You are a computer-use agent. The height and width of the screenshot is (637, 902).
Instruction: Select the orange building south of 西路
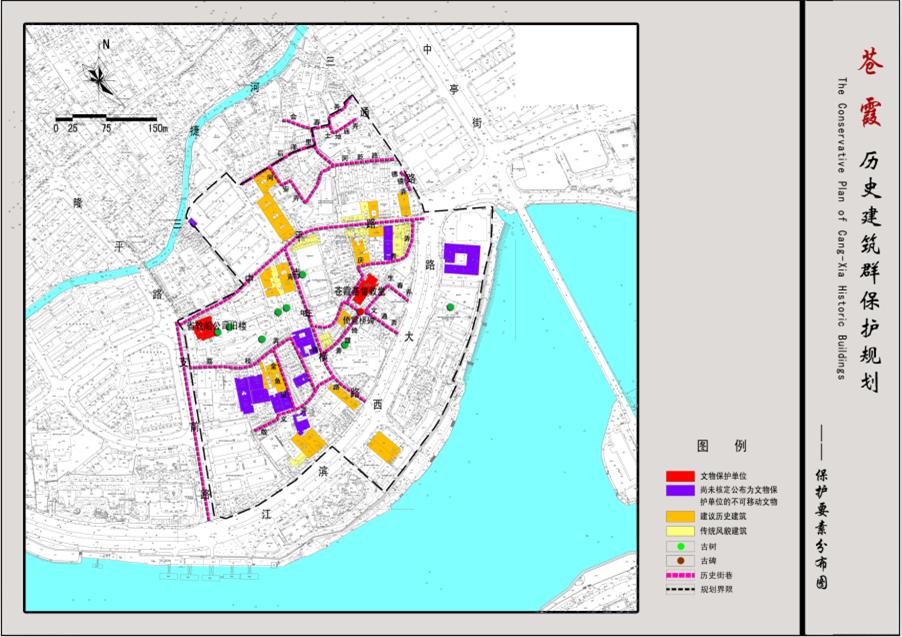coord(384,445)
